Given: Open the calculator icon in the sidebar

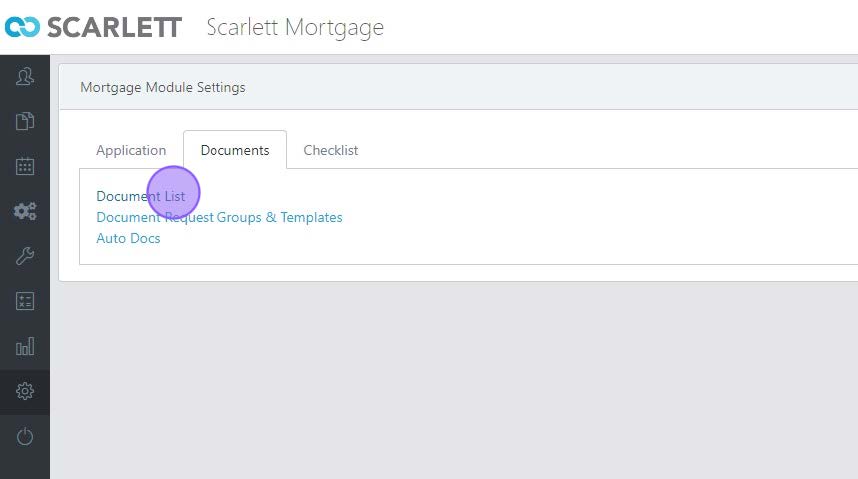Looking at the screenshot, I should click(x=25, y=301).
